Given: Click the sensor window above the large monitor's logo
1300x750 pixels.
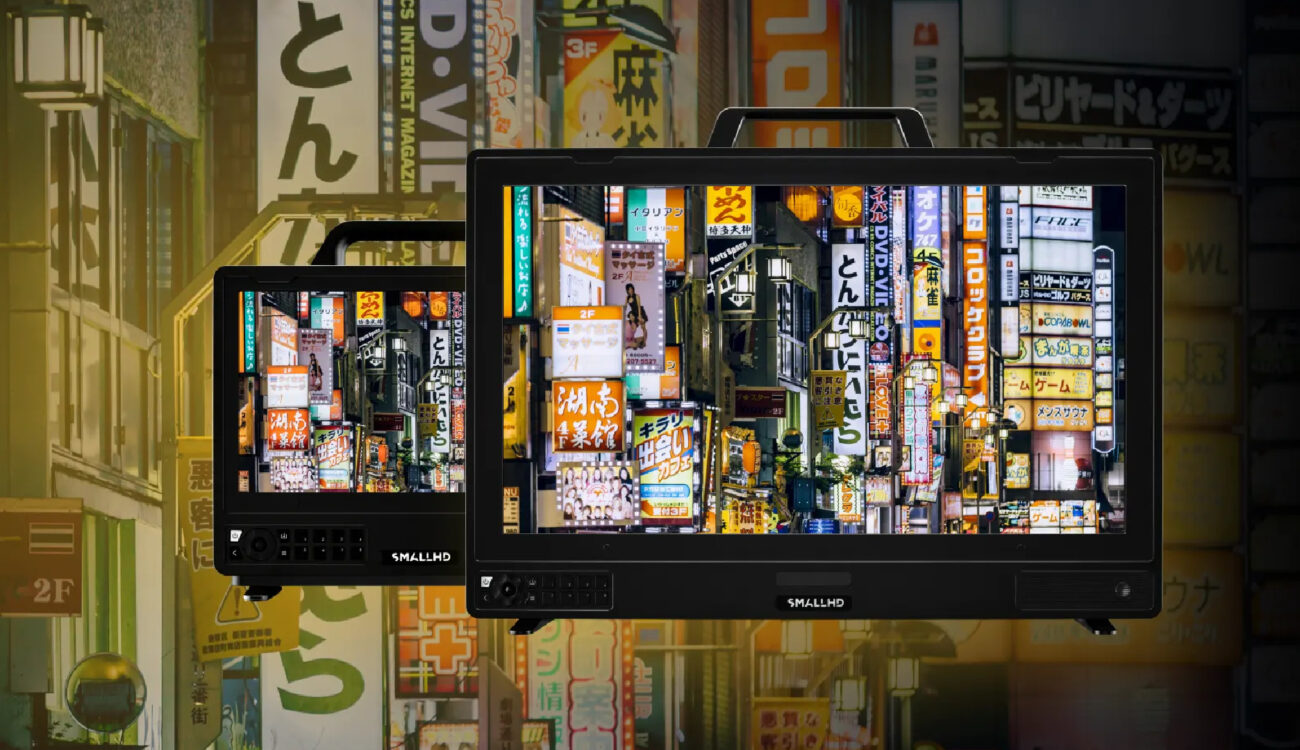Looking at the screenshot, I should (813, 580).
